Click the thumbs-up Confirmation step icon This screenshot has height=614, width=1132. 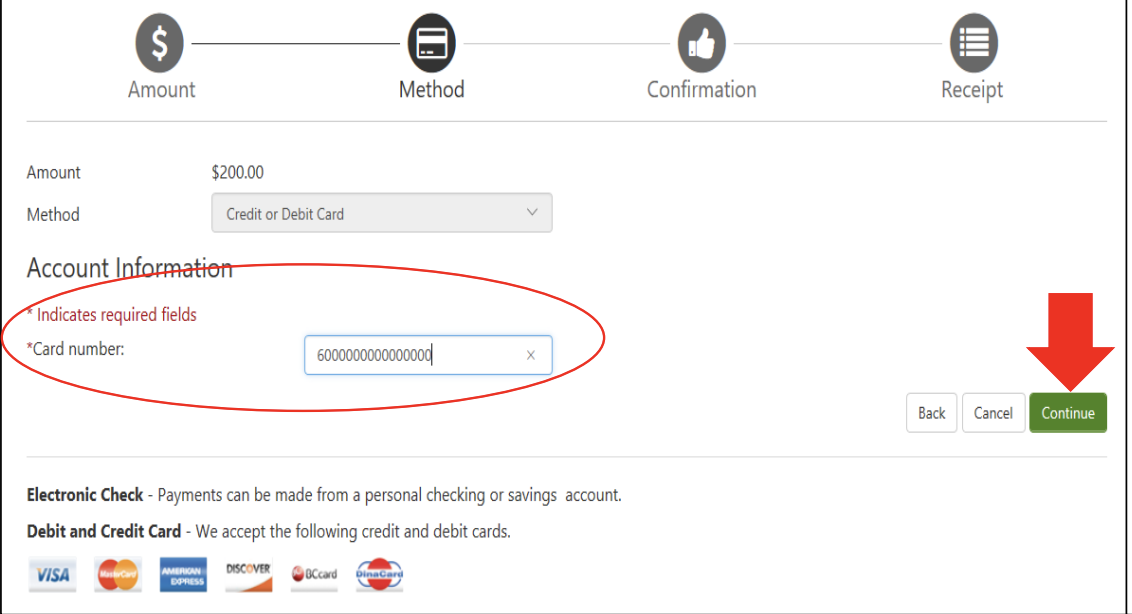[x=701, y=42]
